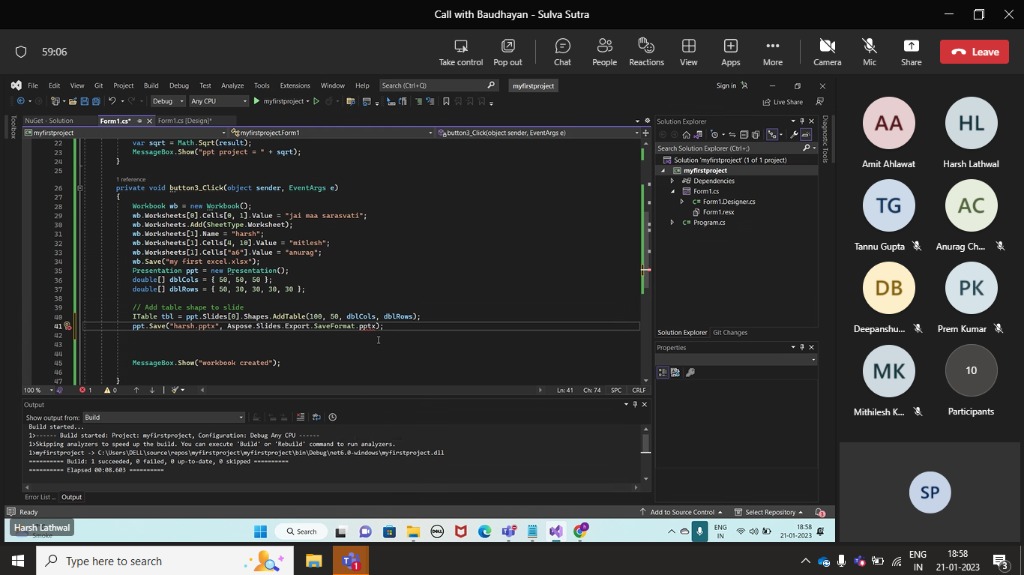Open More options in call toolbar
Viewport: 1024px width, 575px height.
[772, 47]
